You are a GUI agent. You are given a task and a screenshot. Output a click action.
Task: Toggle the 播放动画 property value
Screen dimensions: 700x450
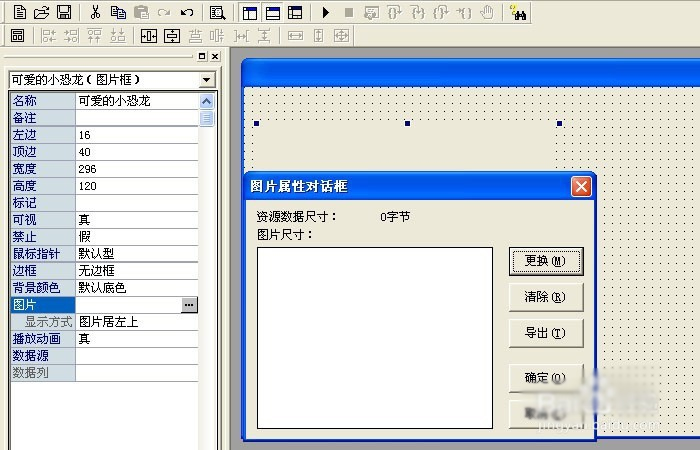(136, 339)
